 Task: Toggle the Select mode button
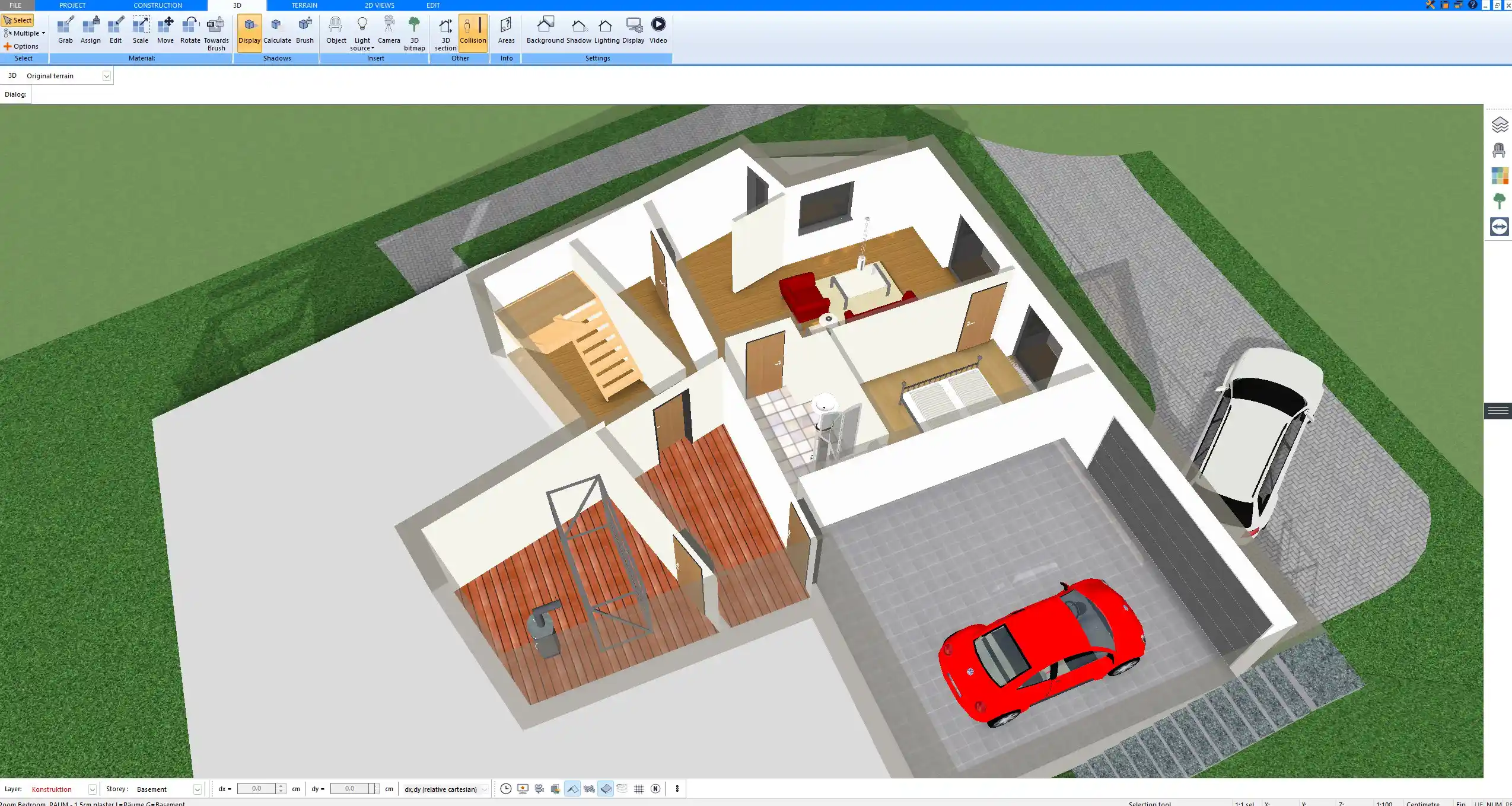coord(18,20)
